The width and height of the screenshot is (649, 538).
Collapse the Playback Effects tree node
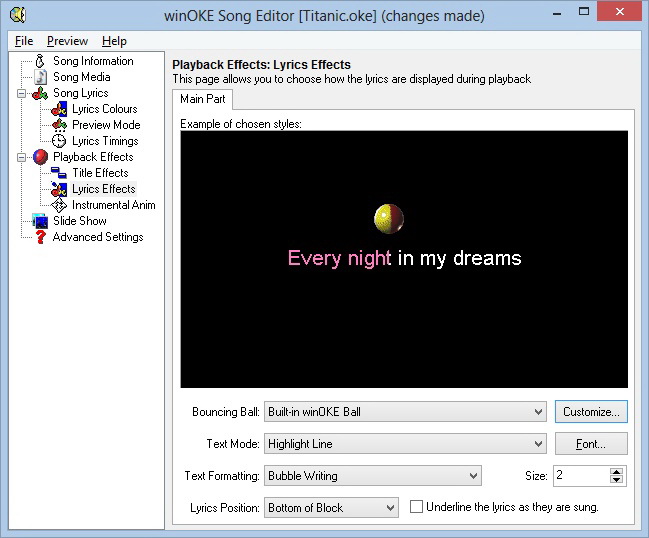(x=22, y=157)
